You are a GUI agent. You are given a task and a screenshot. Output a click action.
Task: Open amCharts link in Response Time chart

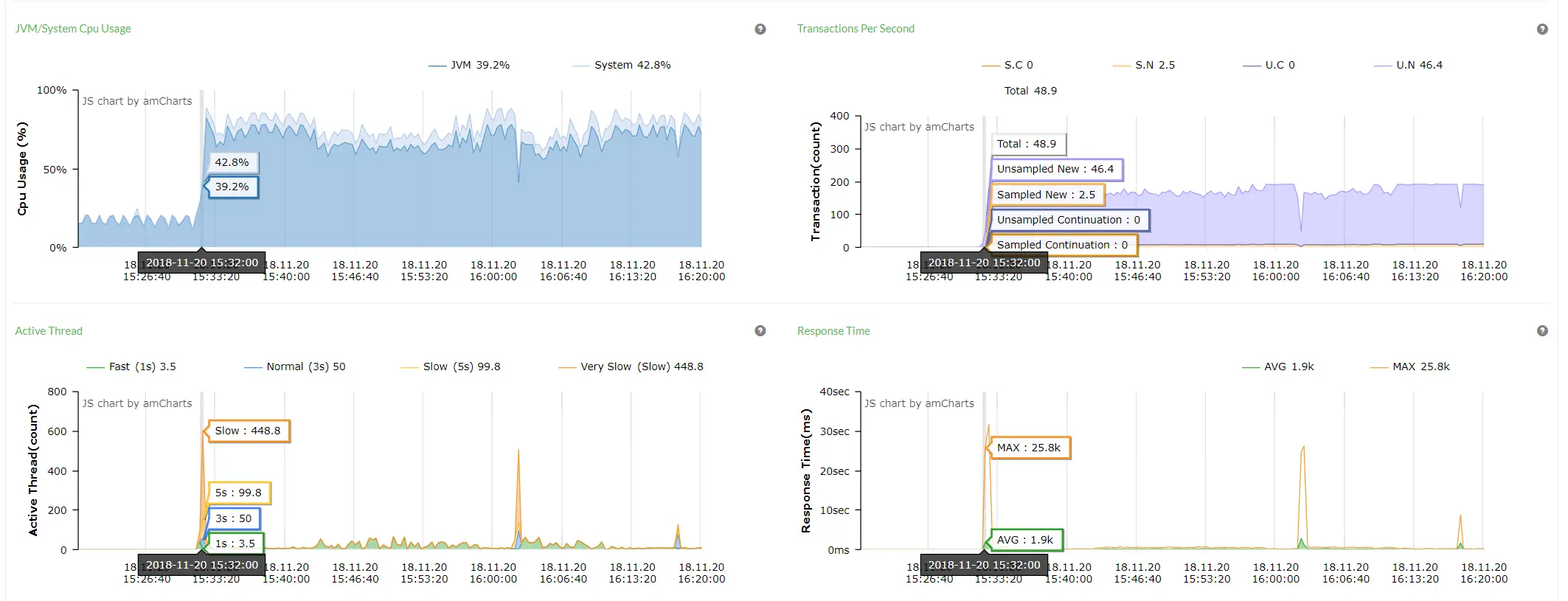[x=919, y=403]
